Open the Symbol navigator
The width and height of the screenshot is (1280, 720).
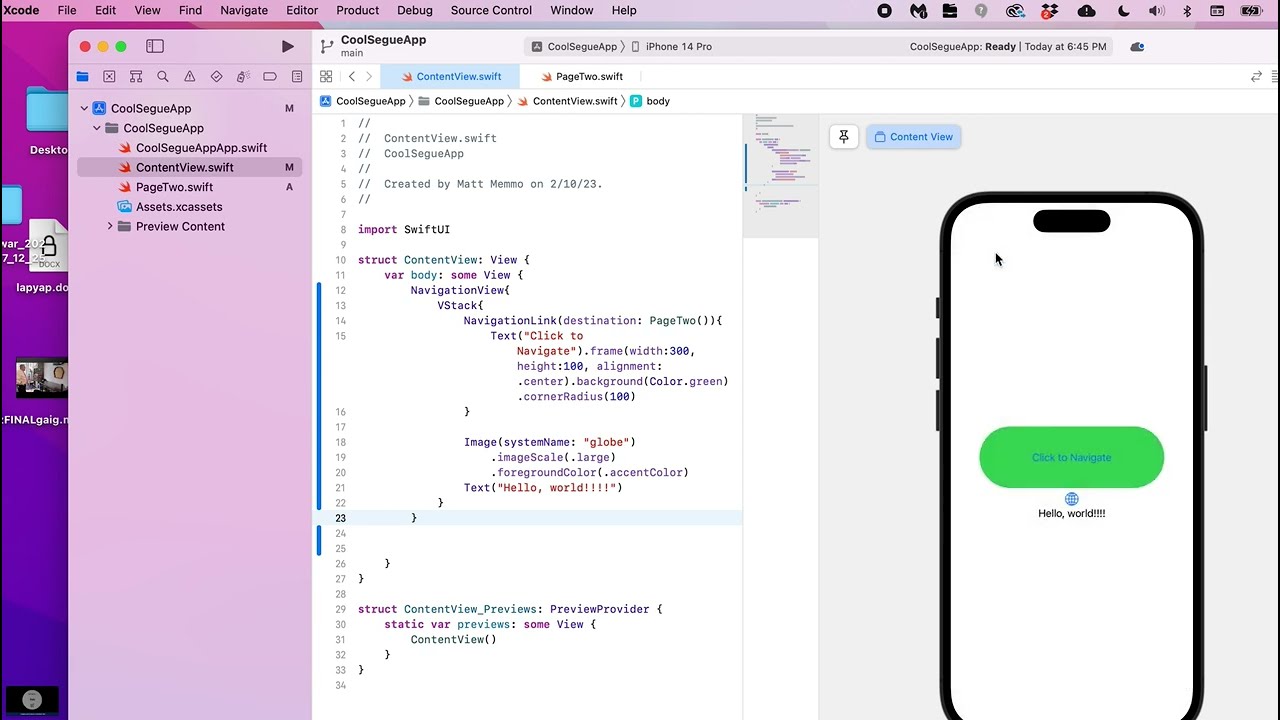tap(136, 76)
